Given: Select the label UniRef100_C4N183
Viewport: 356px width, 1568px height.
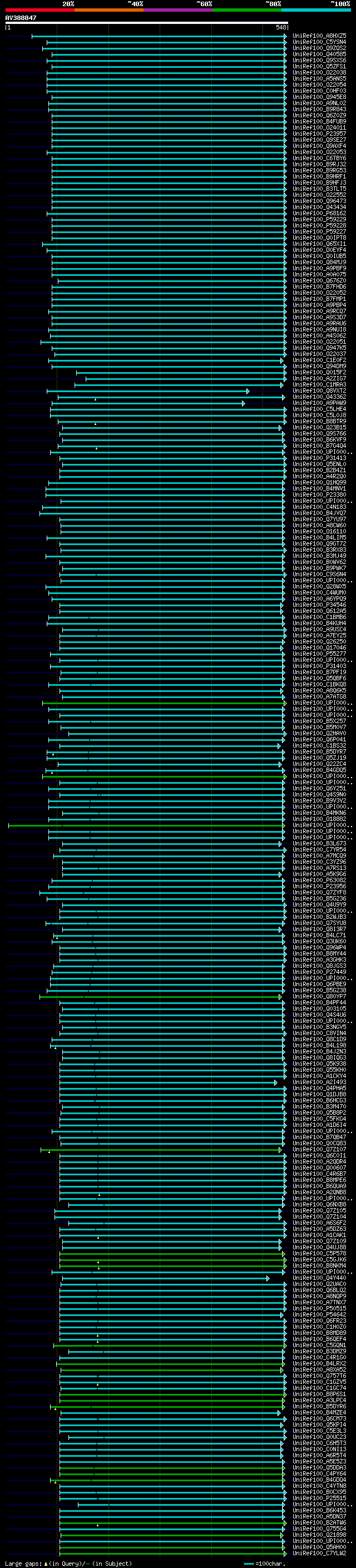Looking at the screenshot, I should 319,507.
